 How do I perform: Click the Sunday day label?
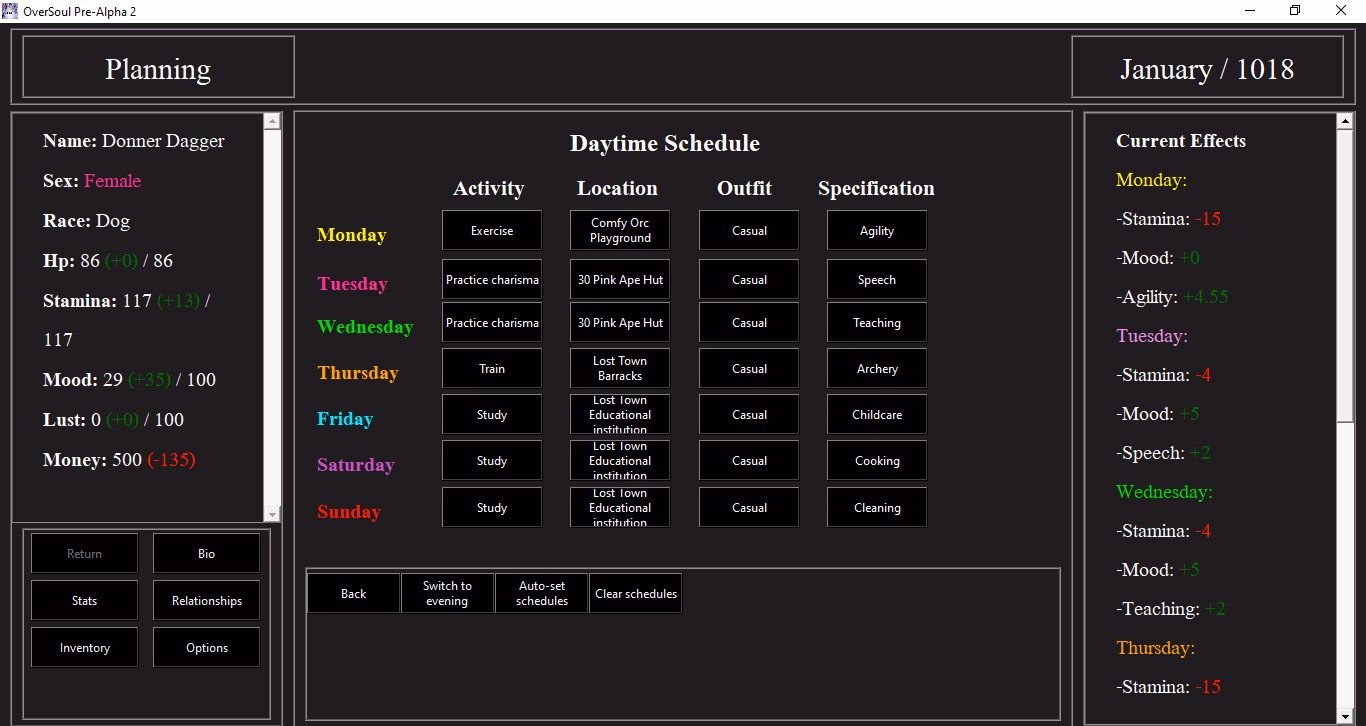point(349,512)
